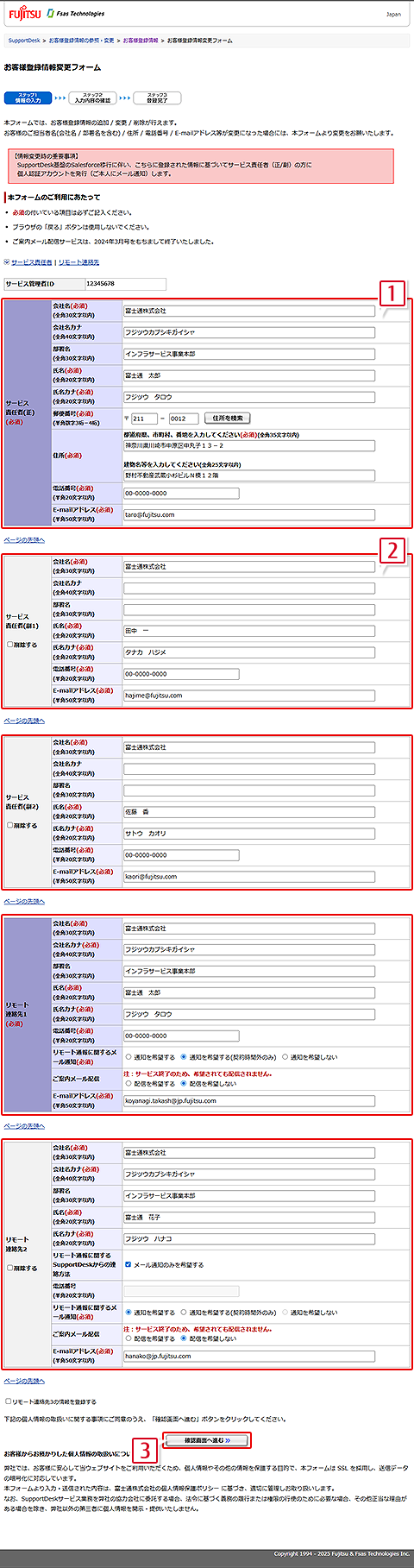Click empty 部署名 field in サービス責任者(副1)

pos(249,609)
